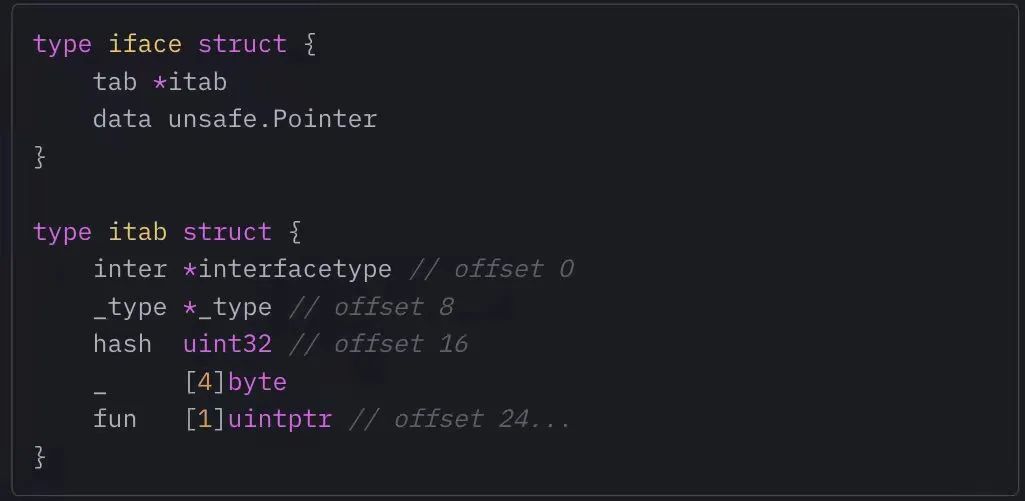Click the fun field name
1025x501 pixels.
(x=115, y=419)
